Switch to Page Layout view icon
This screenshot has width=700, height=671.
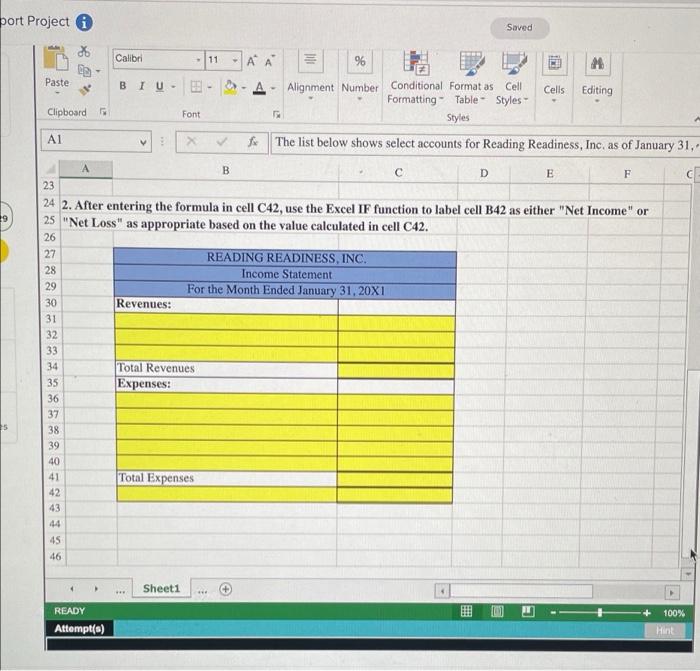(497, 612)
